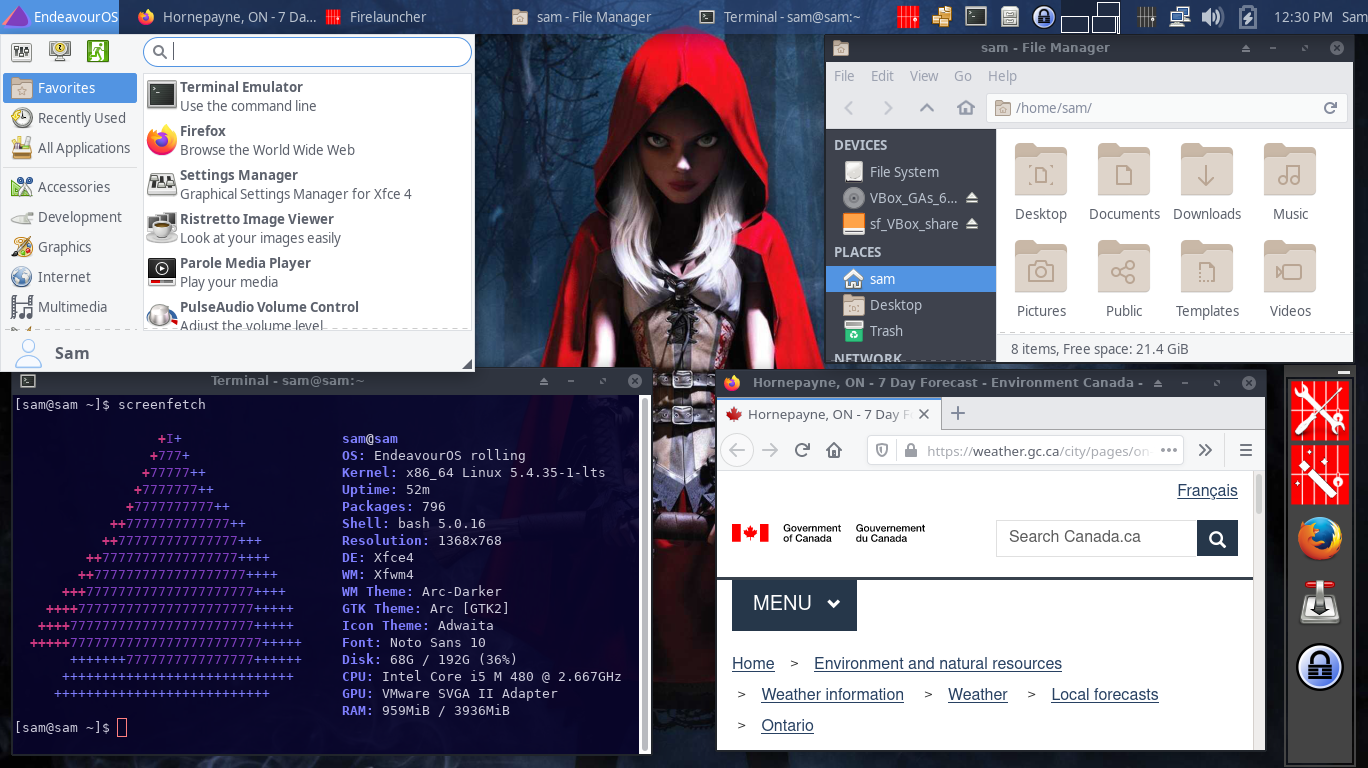Click the search magnifier button on Canada.ca
Screen dimensions: 1368x768
[1217, 538]
